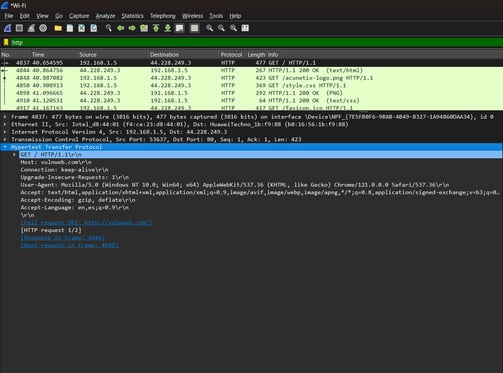
Task: Select the Accept-Encoding: gzip, deflate line
Action: pyautogui.click(x=78, y=200)
